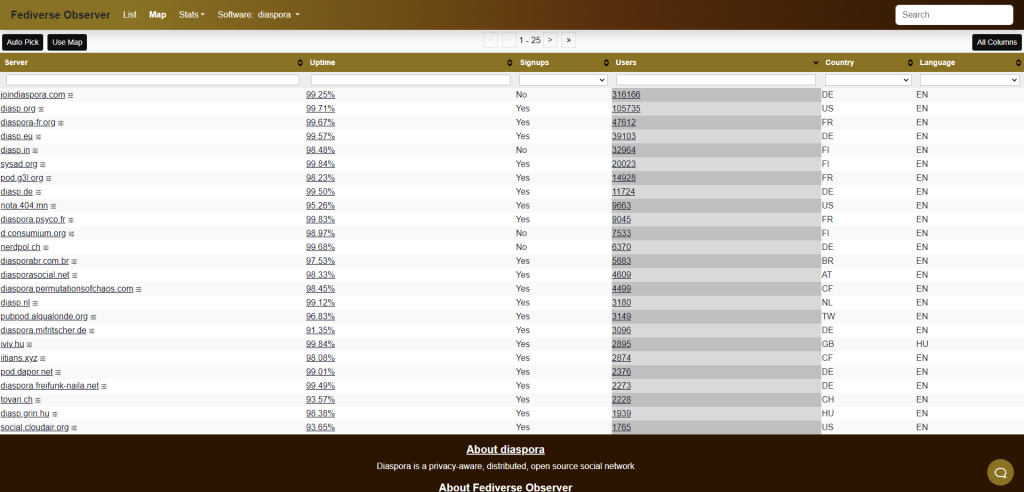Click the details icon beside diasp.grin.hu
Viewport: 1024px width, 492px height.
point(55,414)
